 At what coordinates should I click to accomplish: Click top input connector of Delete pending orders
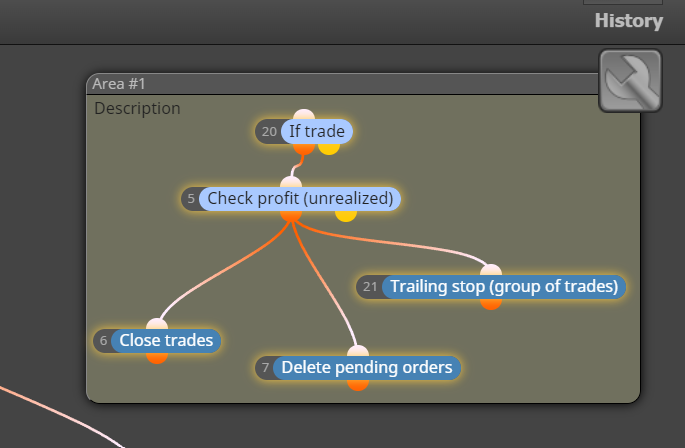[358, 351]
